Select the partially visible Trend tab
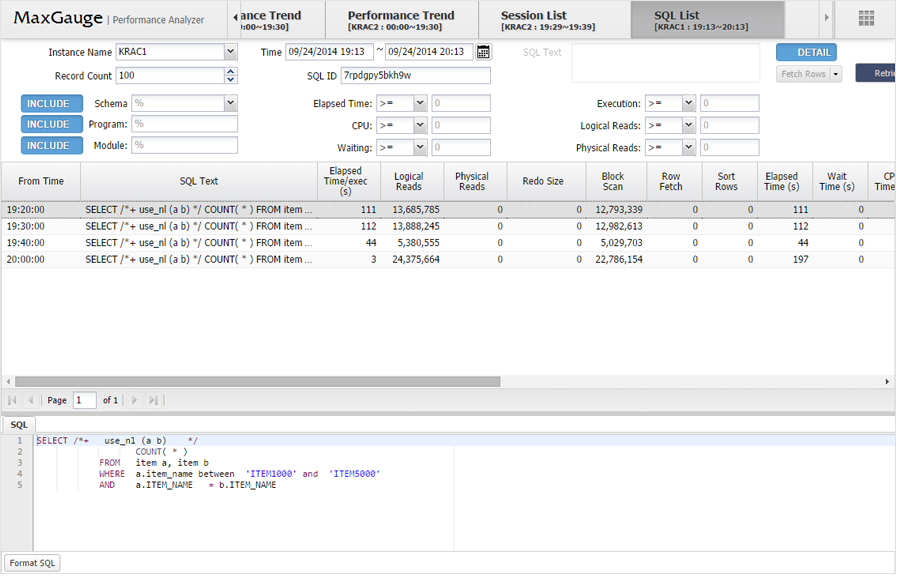898x577 pixels. pos(282,20)
